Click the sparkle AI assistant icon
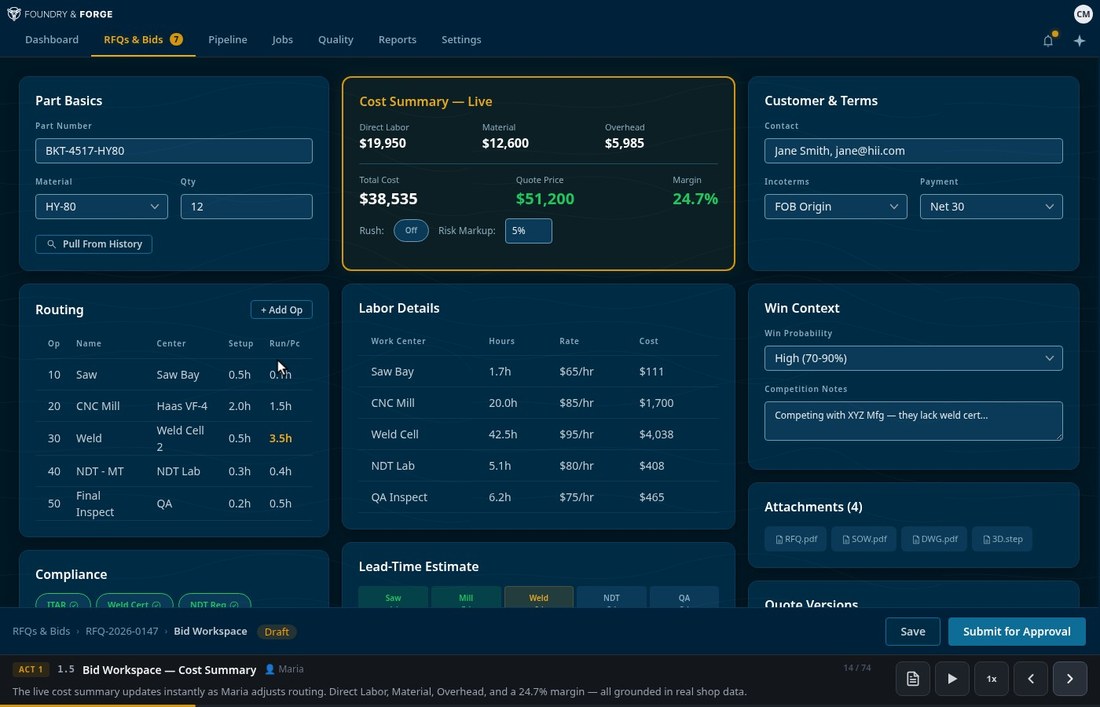The width and height of the screenshot is (1100, 707). click(x=1079, y=40)
